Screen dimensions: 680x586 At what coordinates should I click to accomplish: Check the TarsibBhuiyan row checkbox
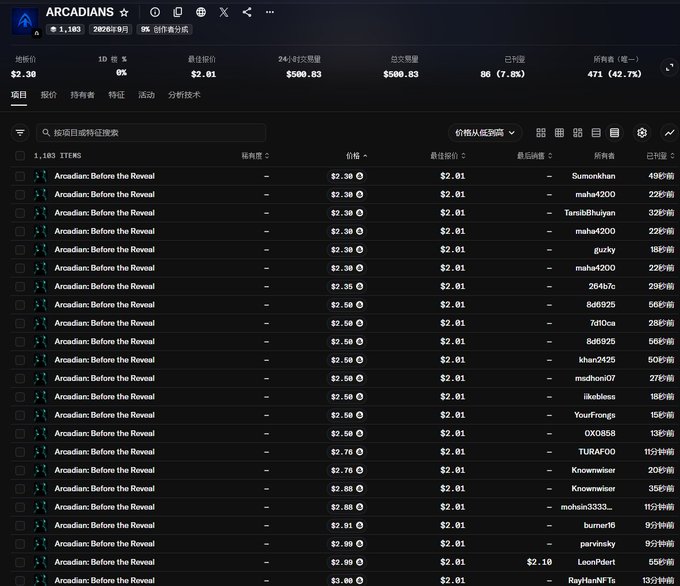point(20,213)
